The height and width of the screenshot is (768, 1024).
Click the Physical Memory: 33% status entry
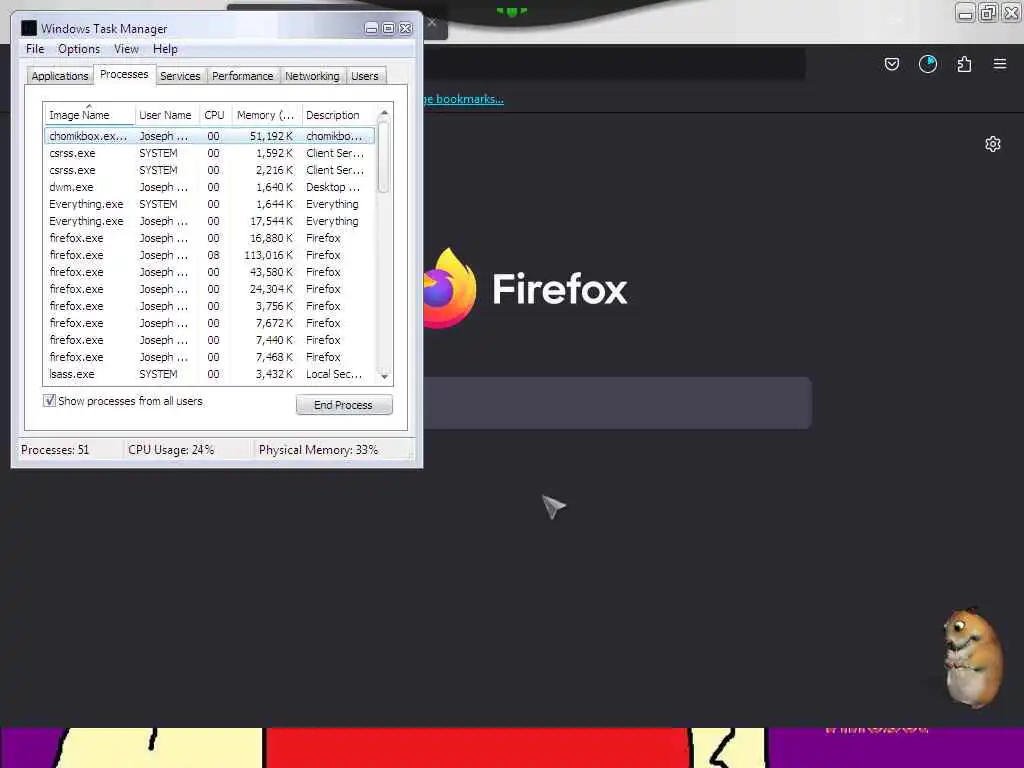coord(318,450)
